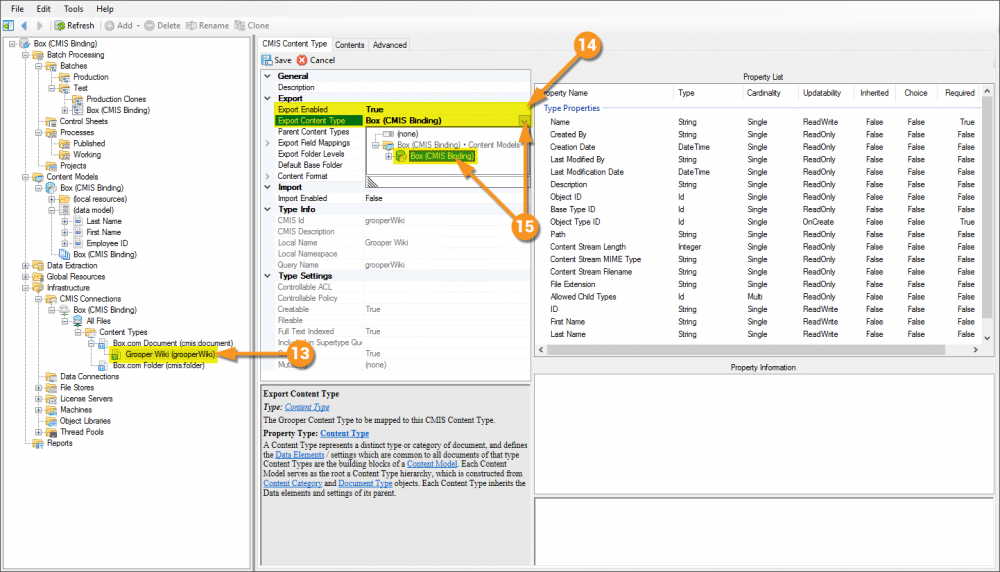Select (none) option in dropdown tree
This screenshot has height=572, width=1000.
click(x=407, y=133)
